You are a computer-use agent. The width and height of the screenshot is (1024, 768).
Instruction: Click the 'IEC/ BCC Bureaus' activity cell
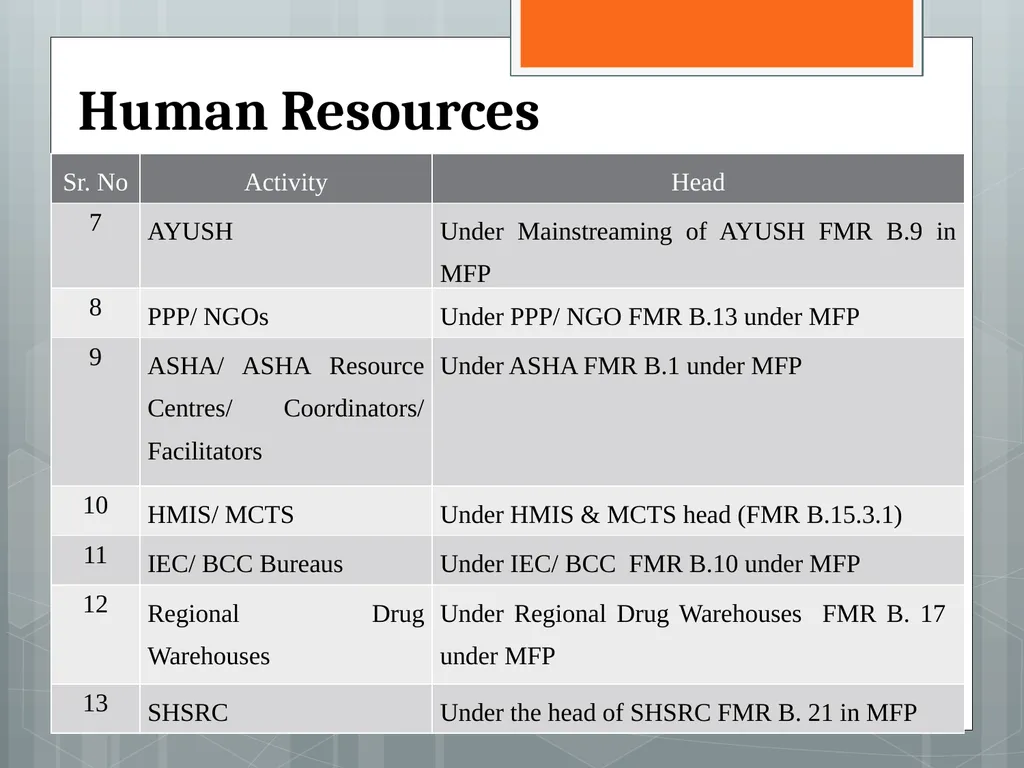(x=286, y=560)
